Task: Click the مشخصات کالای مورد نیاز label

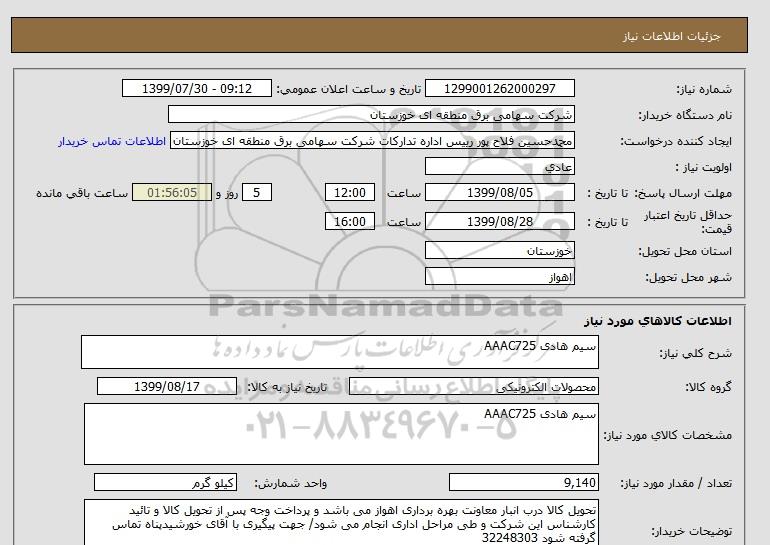Action: point(668,435)
